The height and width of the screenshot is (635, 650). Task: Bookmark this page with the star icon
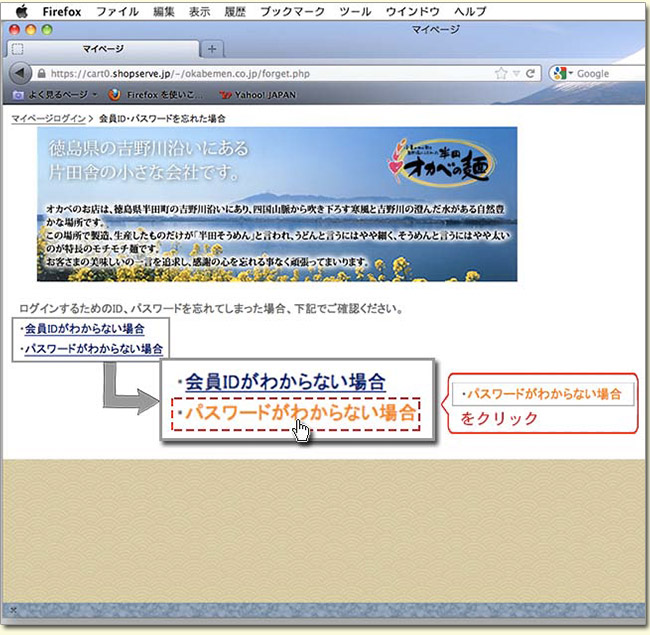click(x=500, y=74)
